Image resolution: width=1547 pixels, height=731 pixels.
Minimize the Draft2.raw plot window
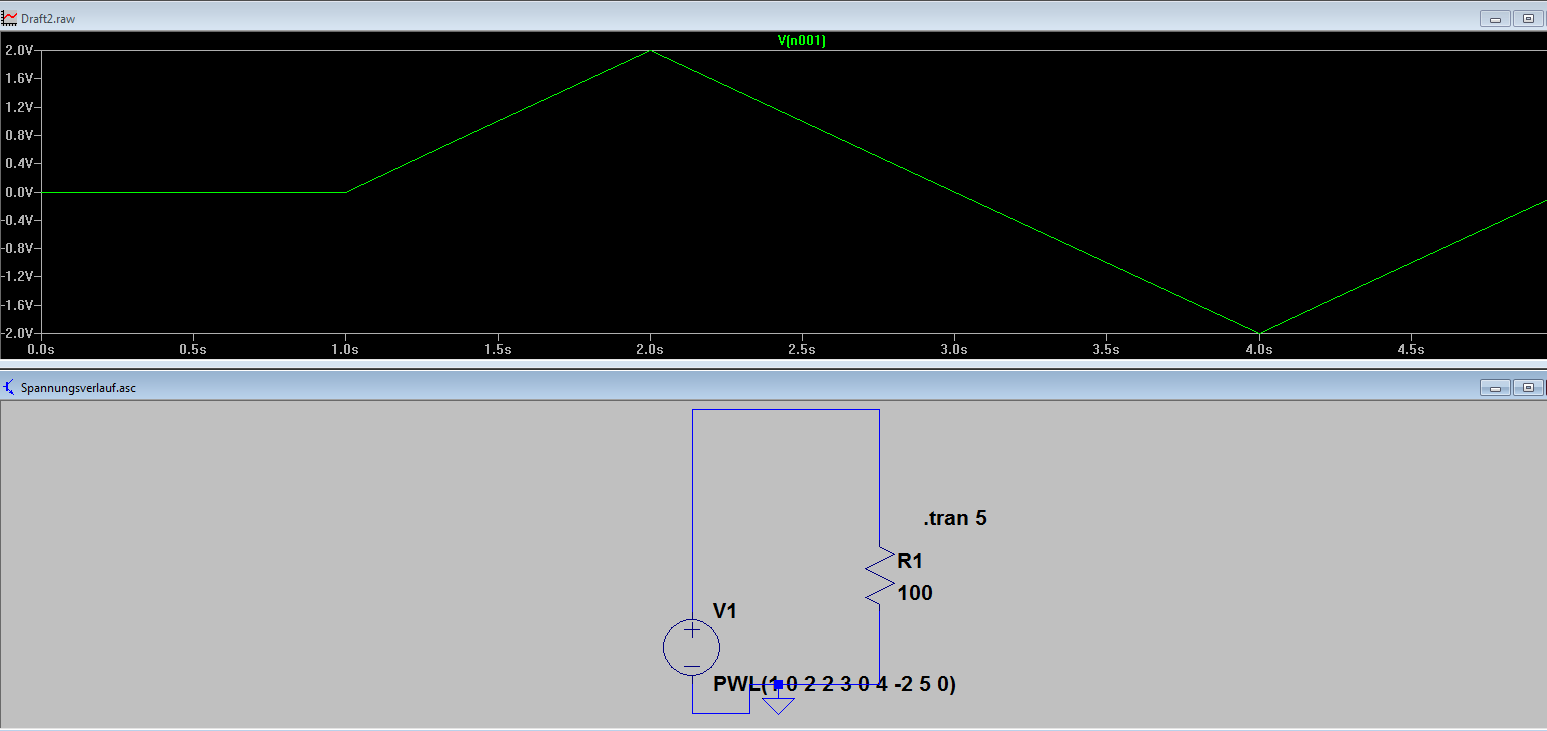coord(1496,18)
